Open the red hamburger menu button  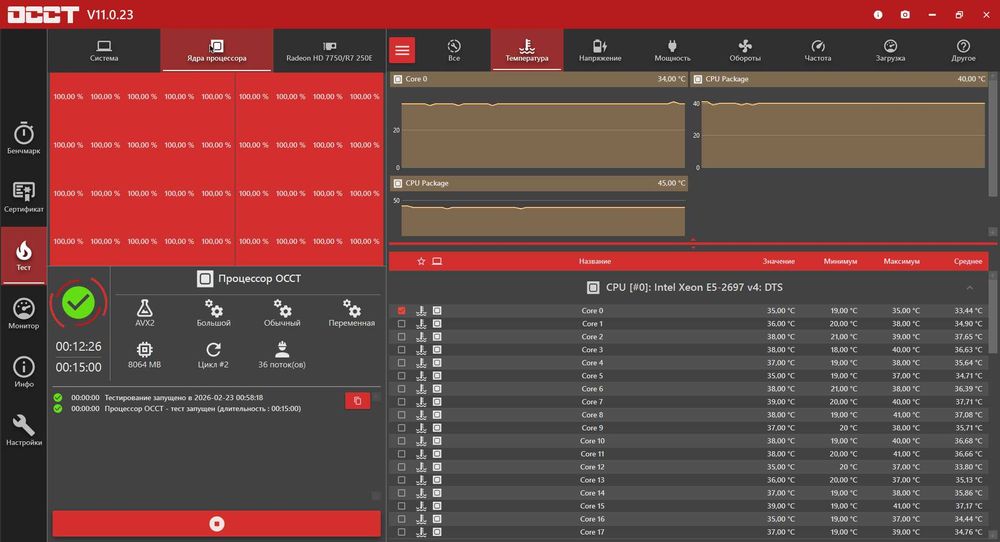click(402, 50)
